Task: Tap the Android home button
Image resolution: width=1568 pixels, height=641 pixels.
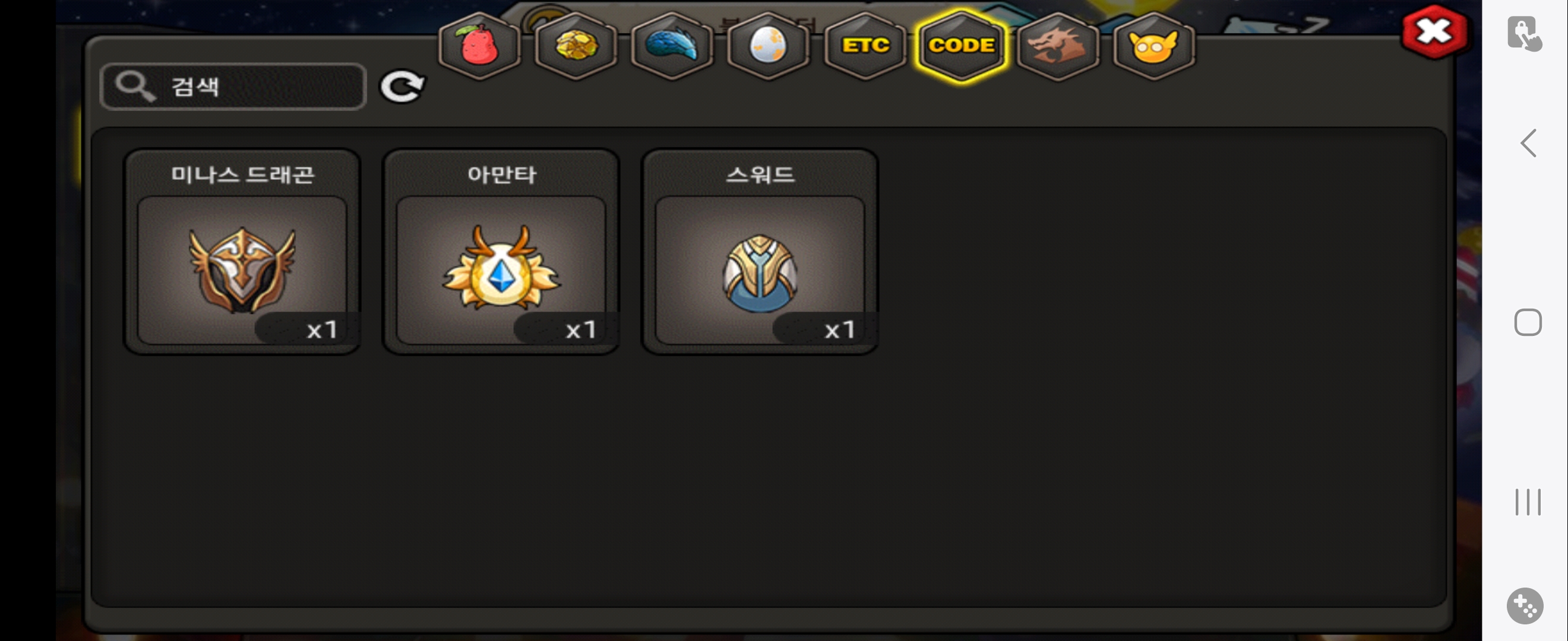Action: click(1528, 322)
